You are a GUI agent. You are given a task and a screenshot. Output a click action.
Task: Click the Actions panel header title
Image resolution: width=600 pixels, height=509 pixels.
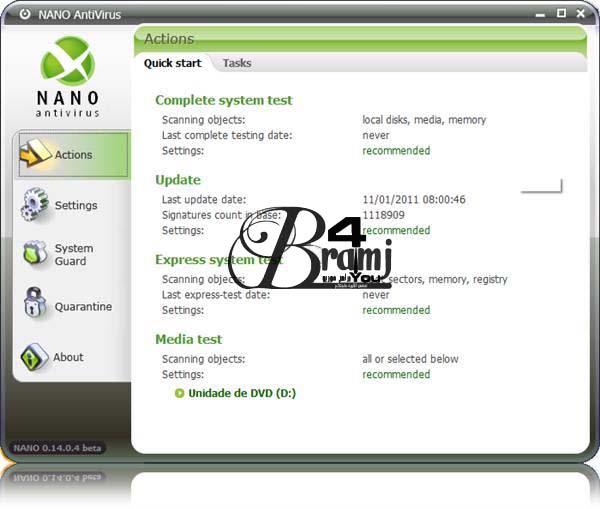point(169,39)
